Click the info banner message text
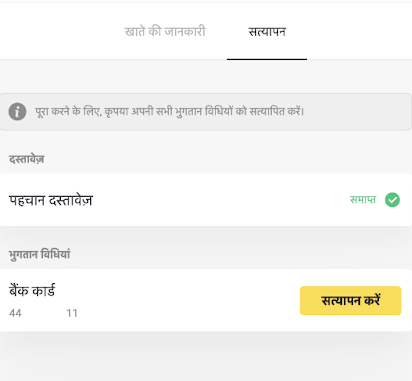Image resolution: width=412 pixels, height=381 pixels. click(170, 111)
